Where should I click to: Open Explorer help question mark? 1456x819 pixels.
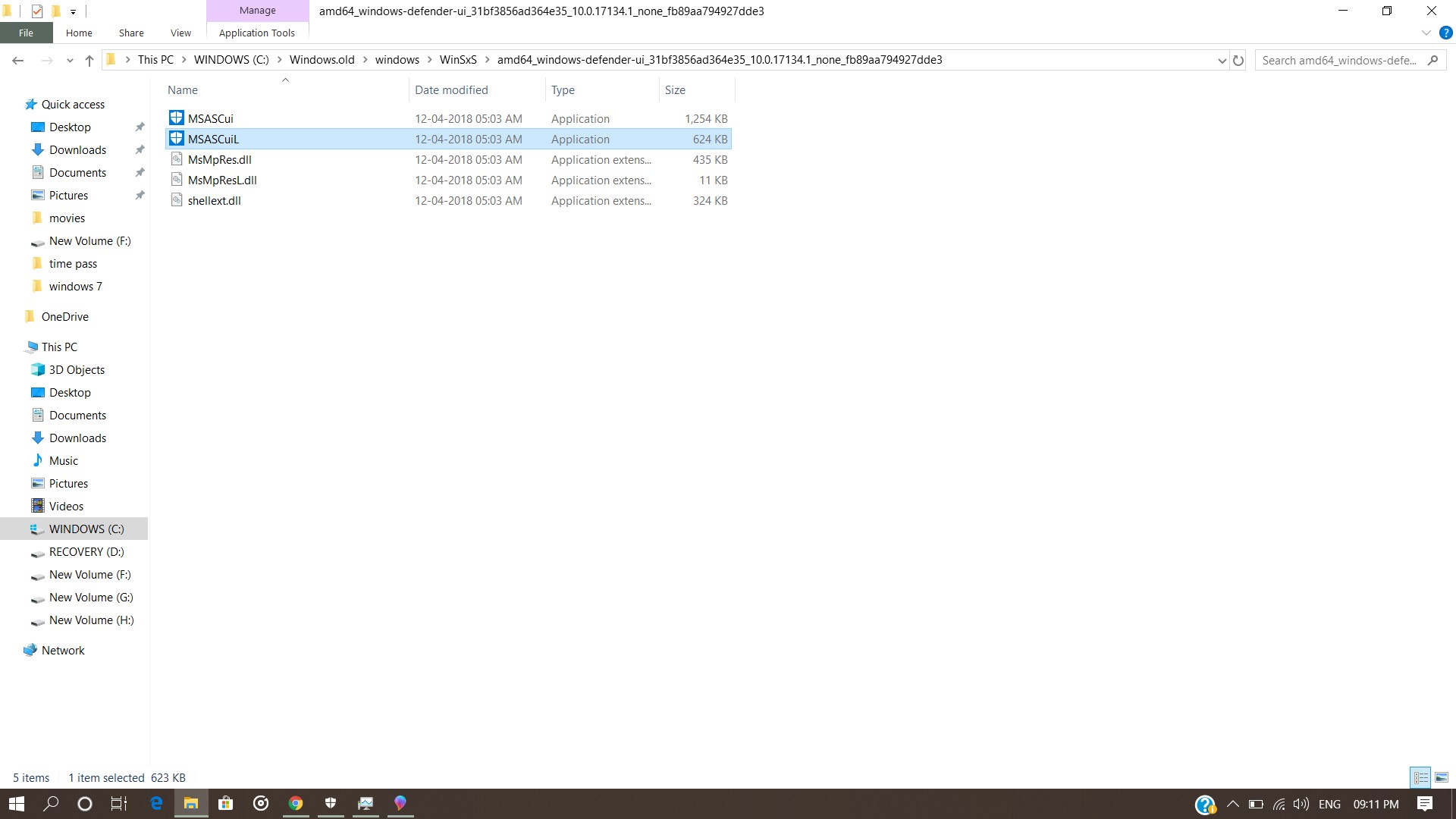click(1445, 33)
